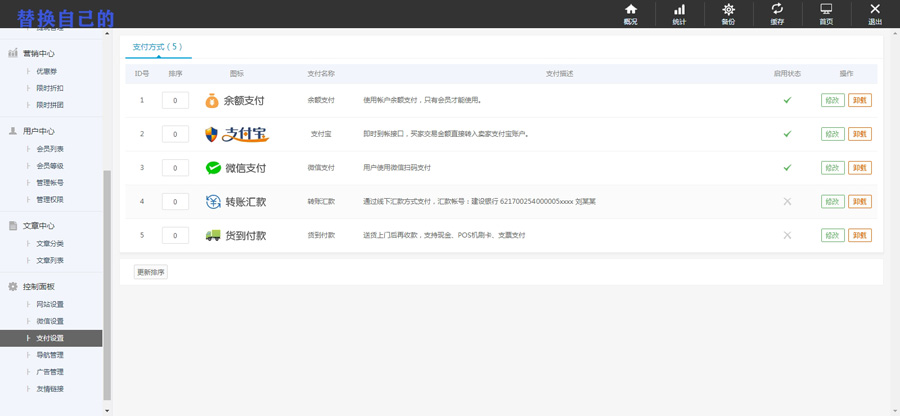Open 微信设置 in the sidebar
Image resolution: width=900 pixels, height=416 pixels.
tap(50, 321)
